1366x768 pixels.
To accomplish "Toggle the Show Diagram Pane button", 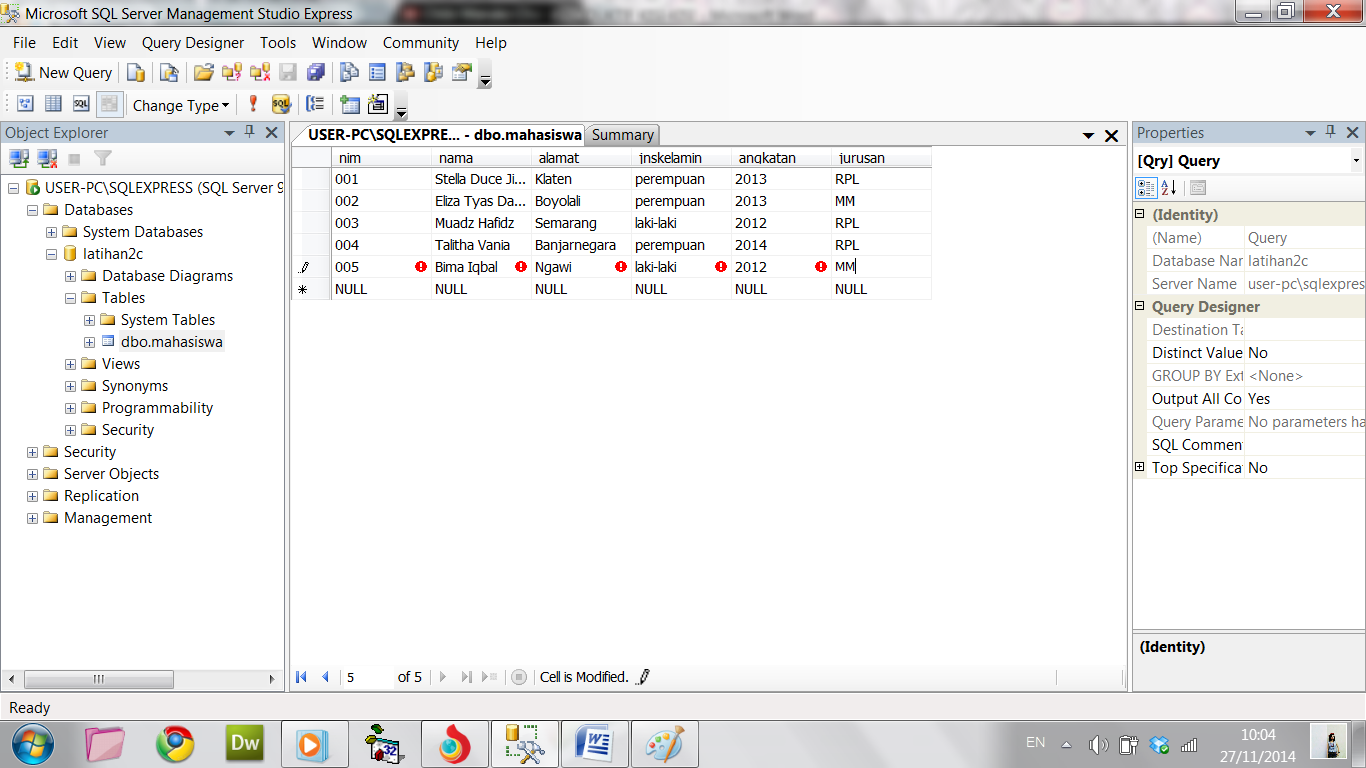I will click(26, 104).
